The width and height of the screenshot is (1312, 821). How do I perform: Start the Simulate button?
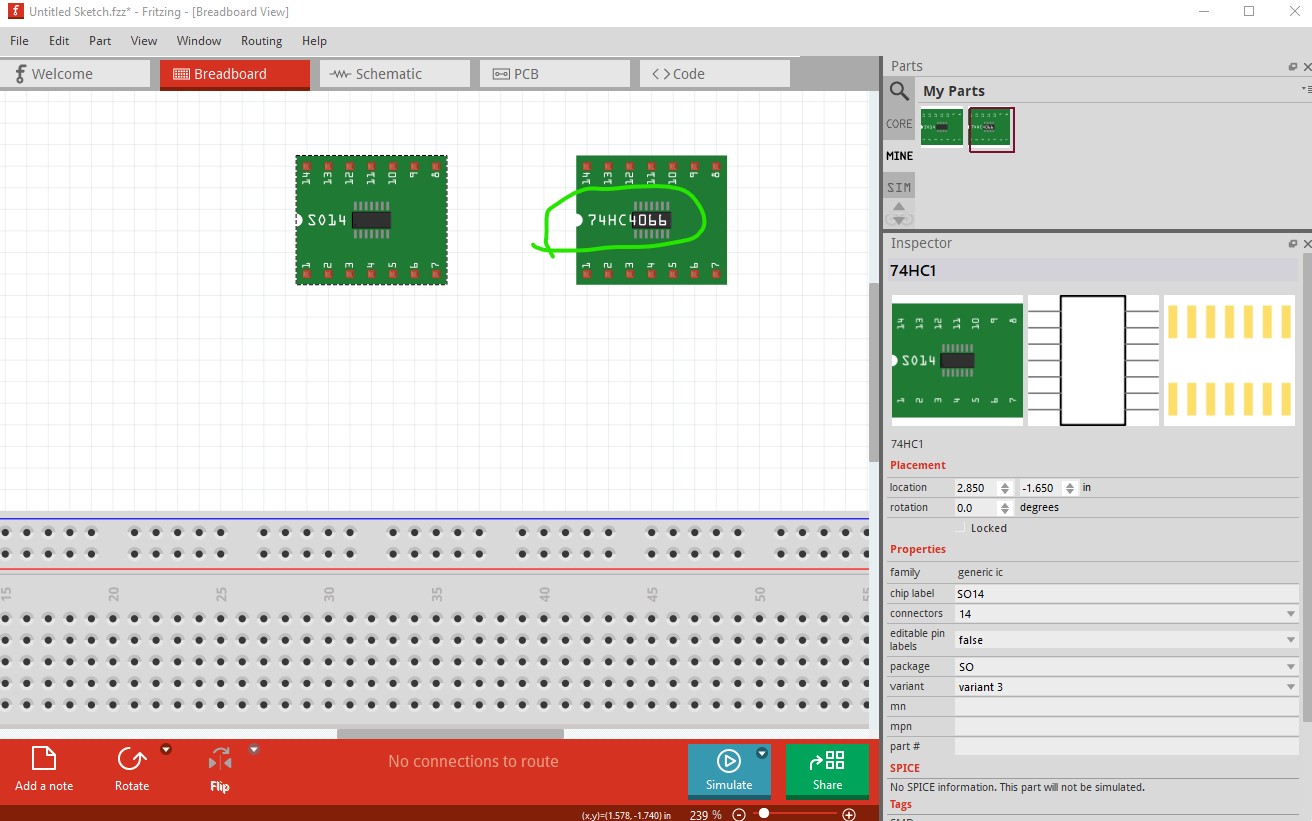click(x=729, y=770)
